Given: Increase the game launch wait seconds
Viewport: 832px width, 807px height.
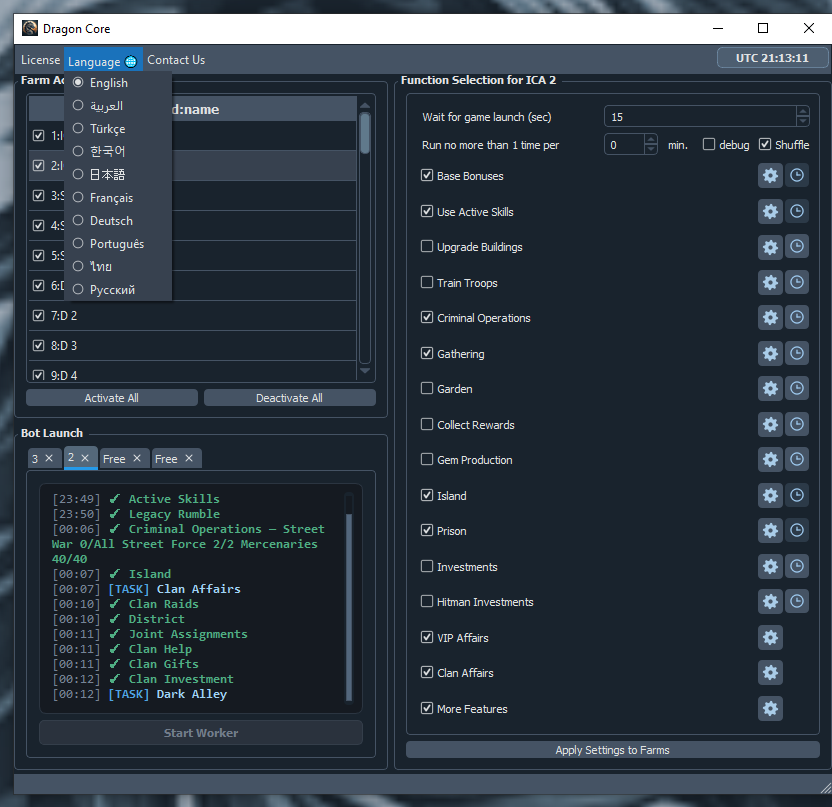Looking at the screenshot, I should [x=803, y=111].
